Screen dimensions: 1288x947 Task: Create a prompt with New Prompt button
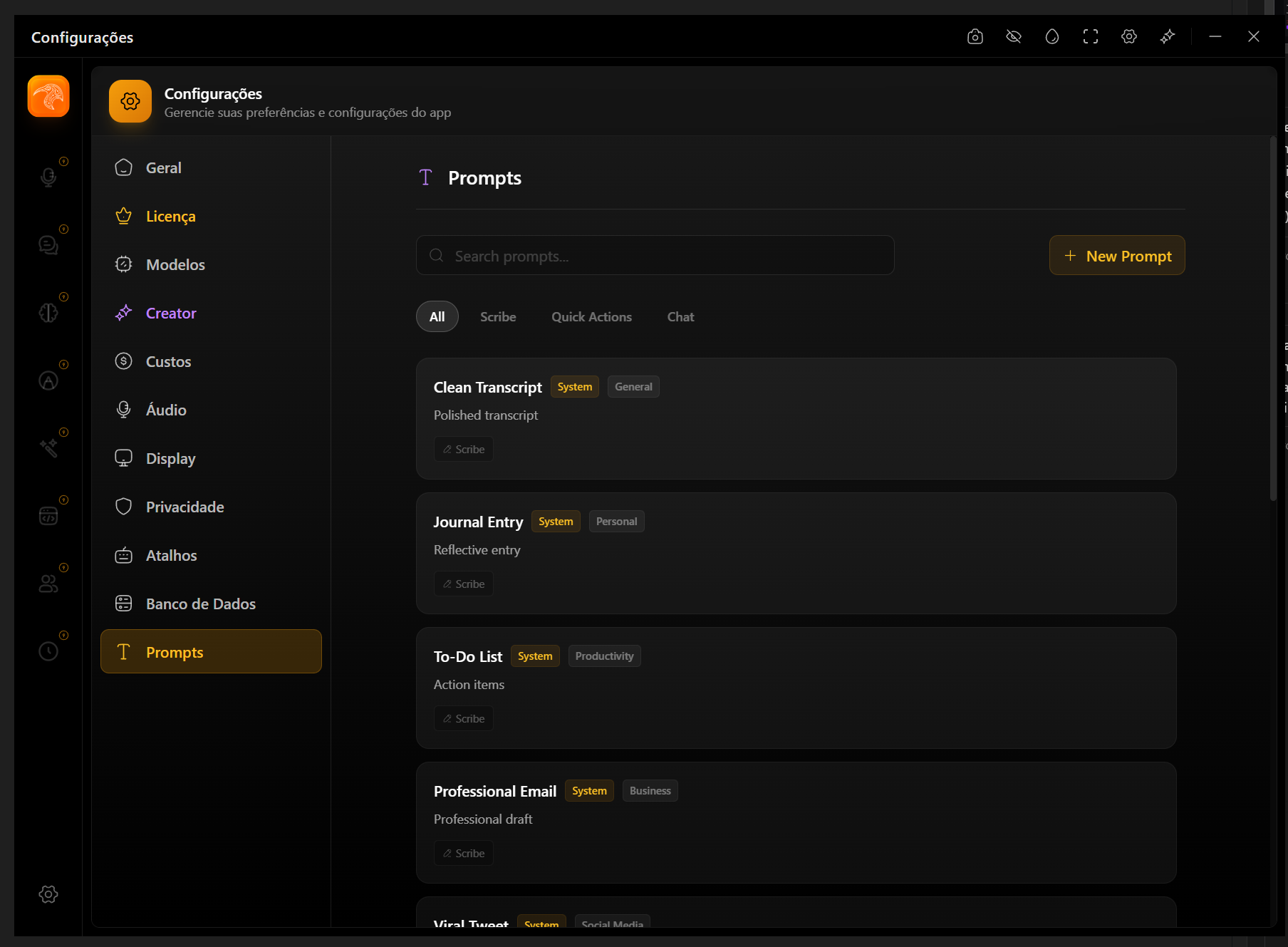(x=1117, y=255)
